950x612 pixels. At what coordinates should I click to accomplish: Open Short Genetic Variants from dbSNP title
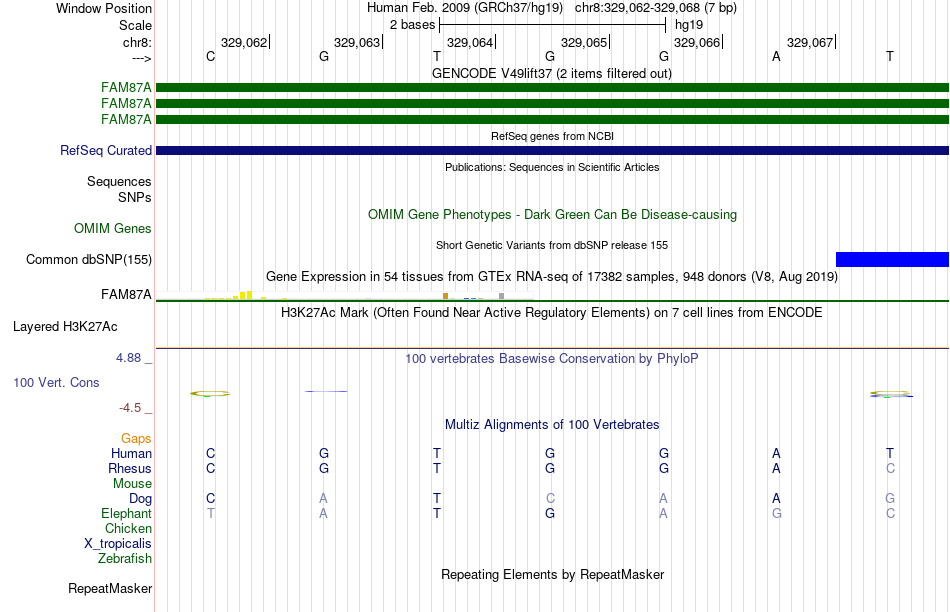pos(552,245)
